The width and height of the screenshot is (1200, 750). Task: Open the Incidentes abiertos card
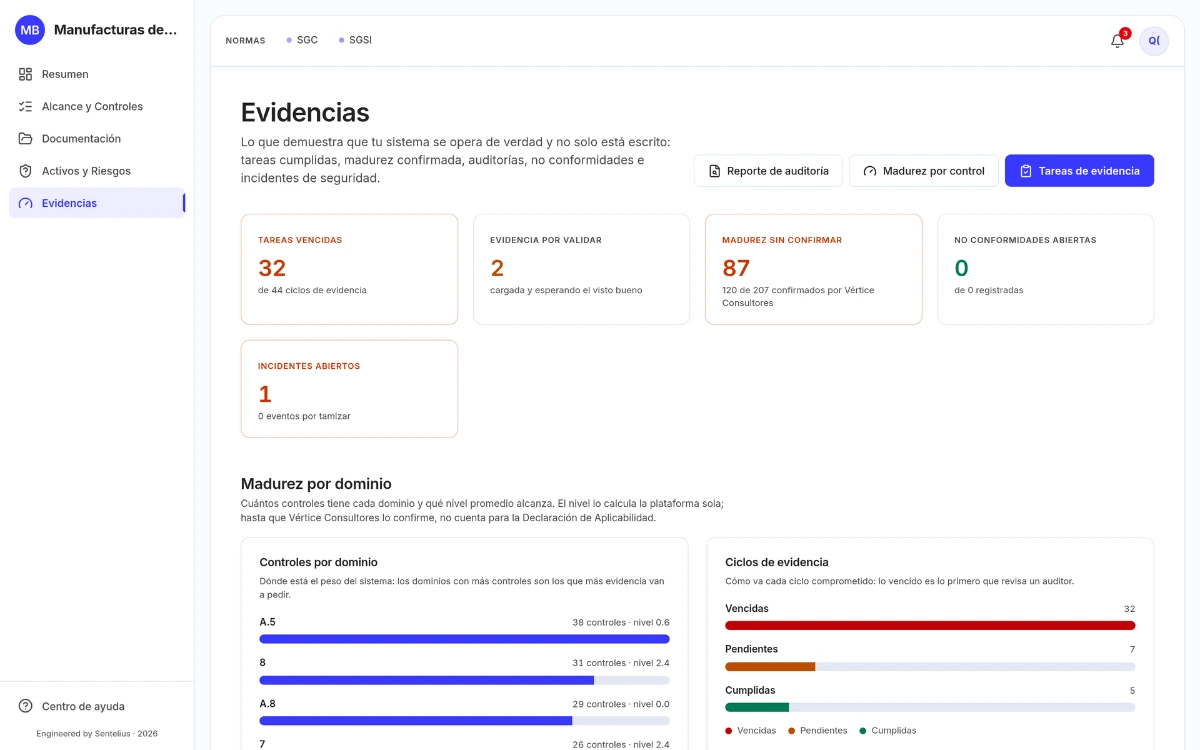point(349,389)
